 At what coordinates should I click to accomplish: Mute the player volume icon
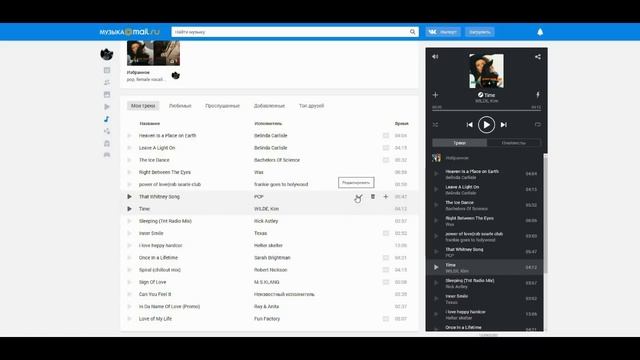click(x=435, y=57)
